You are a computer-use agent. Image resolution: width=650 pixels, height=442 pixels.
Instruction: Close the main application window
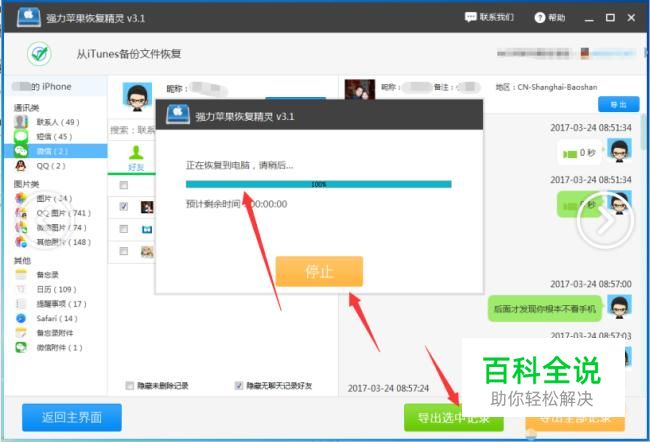[x=631, y=18]
